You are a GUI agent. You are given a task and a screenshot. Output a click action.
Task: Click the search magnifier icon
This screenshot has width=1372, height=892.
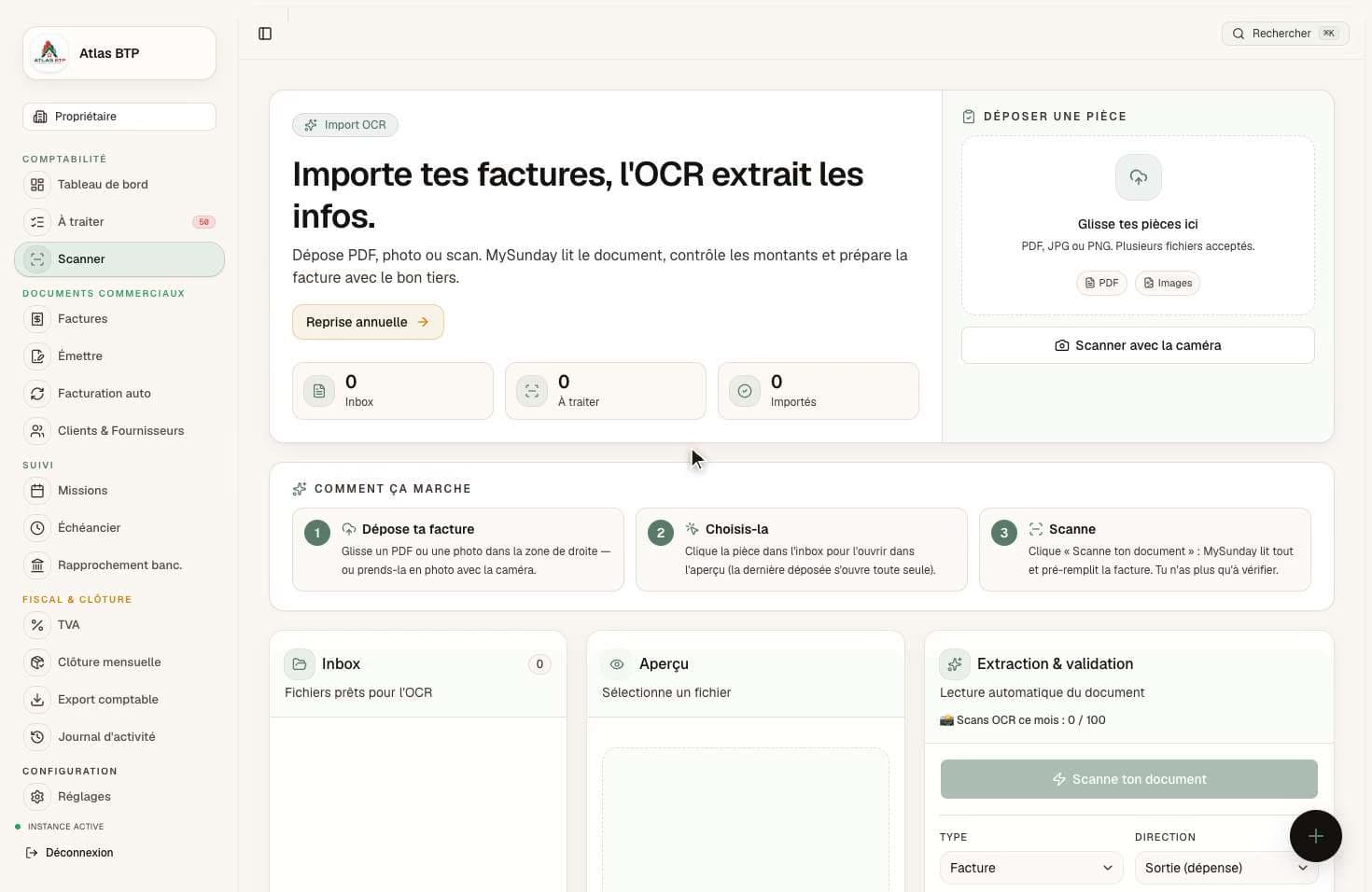1239,34
